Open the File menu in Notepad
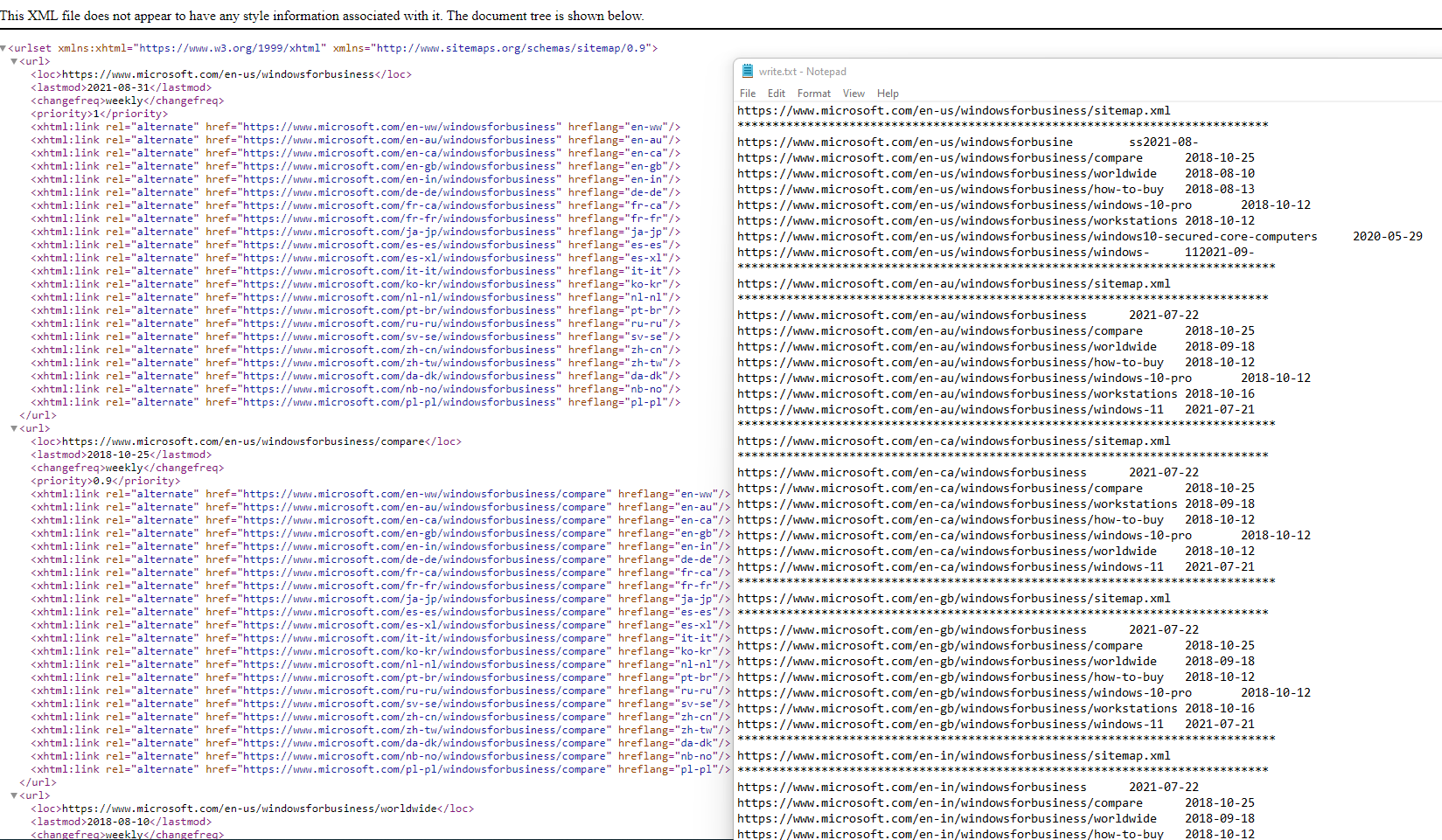Image resolution: width=1442 pixels, height=840 pixels. click(748, 94)
